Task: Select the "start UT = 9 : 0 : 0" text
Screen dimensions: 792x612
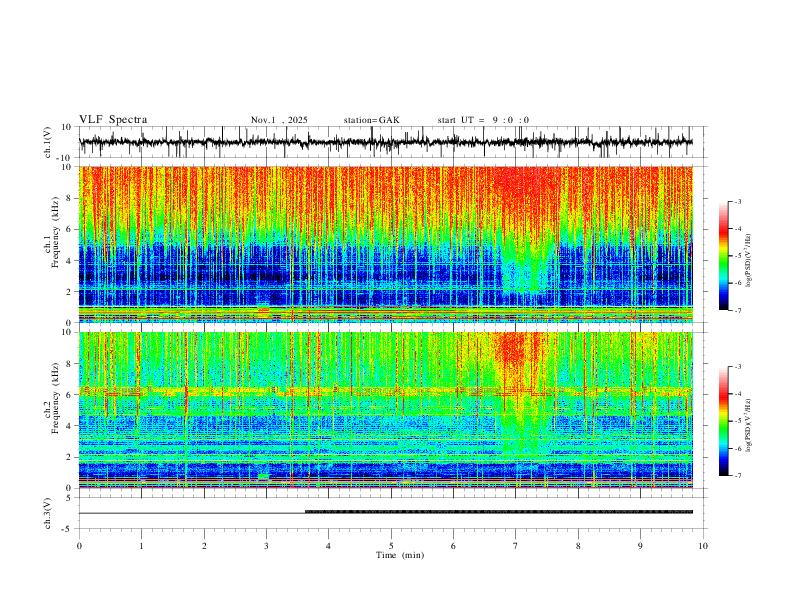Action: click(483, 120)
